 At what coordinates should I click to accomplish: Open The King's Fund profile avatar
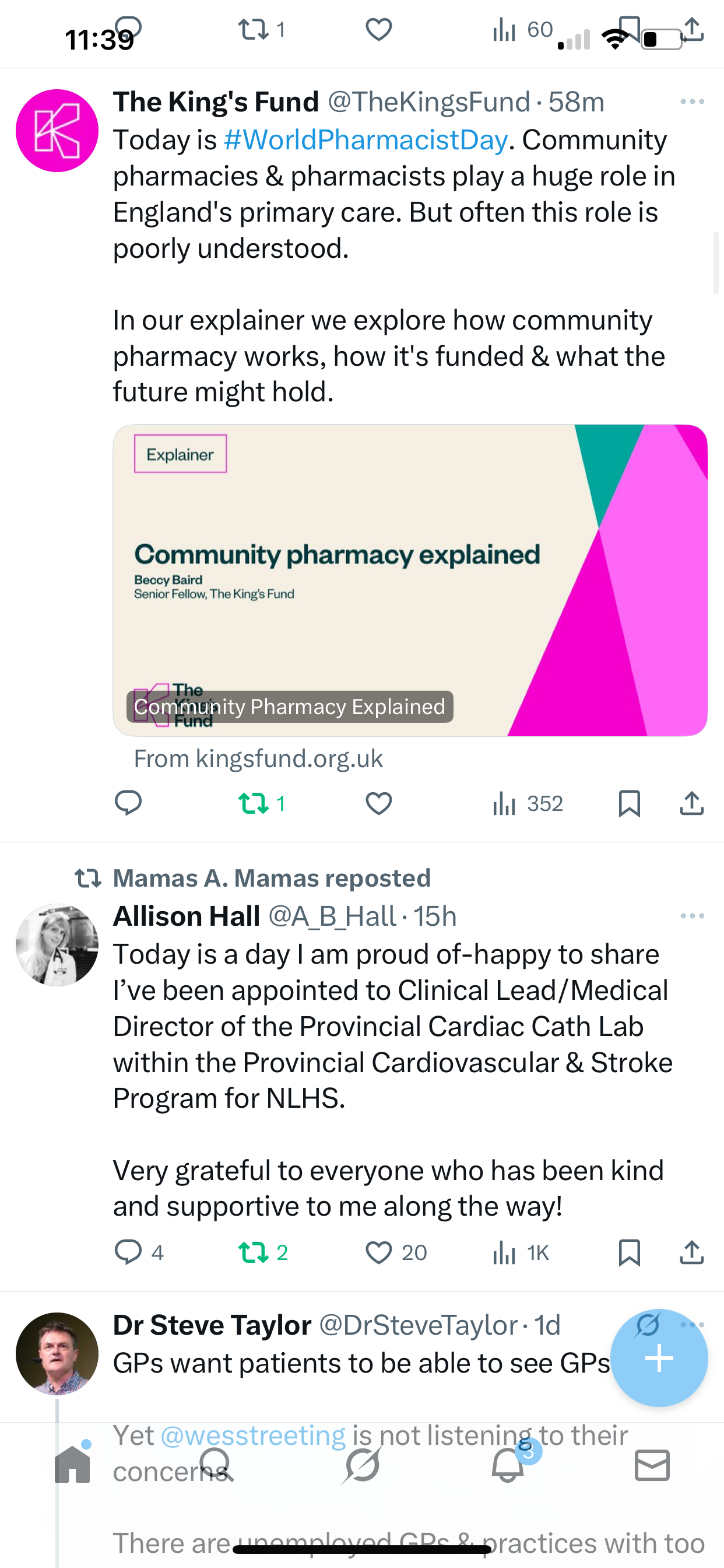click(57, 131)
